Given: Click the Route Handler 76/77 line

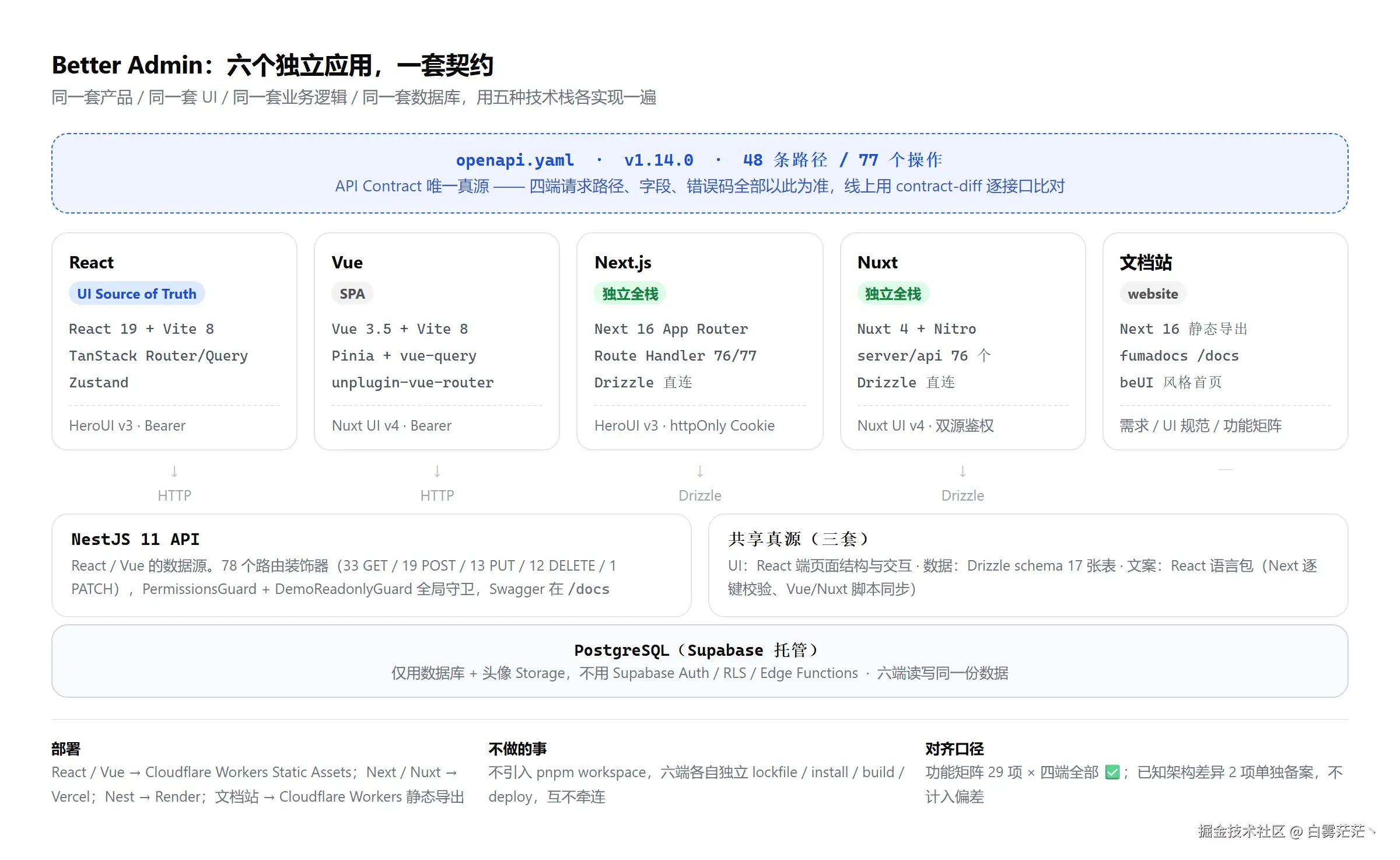Looking at the screenshot, I should click(675, 356).
